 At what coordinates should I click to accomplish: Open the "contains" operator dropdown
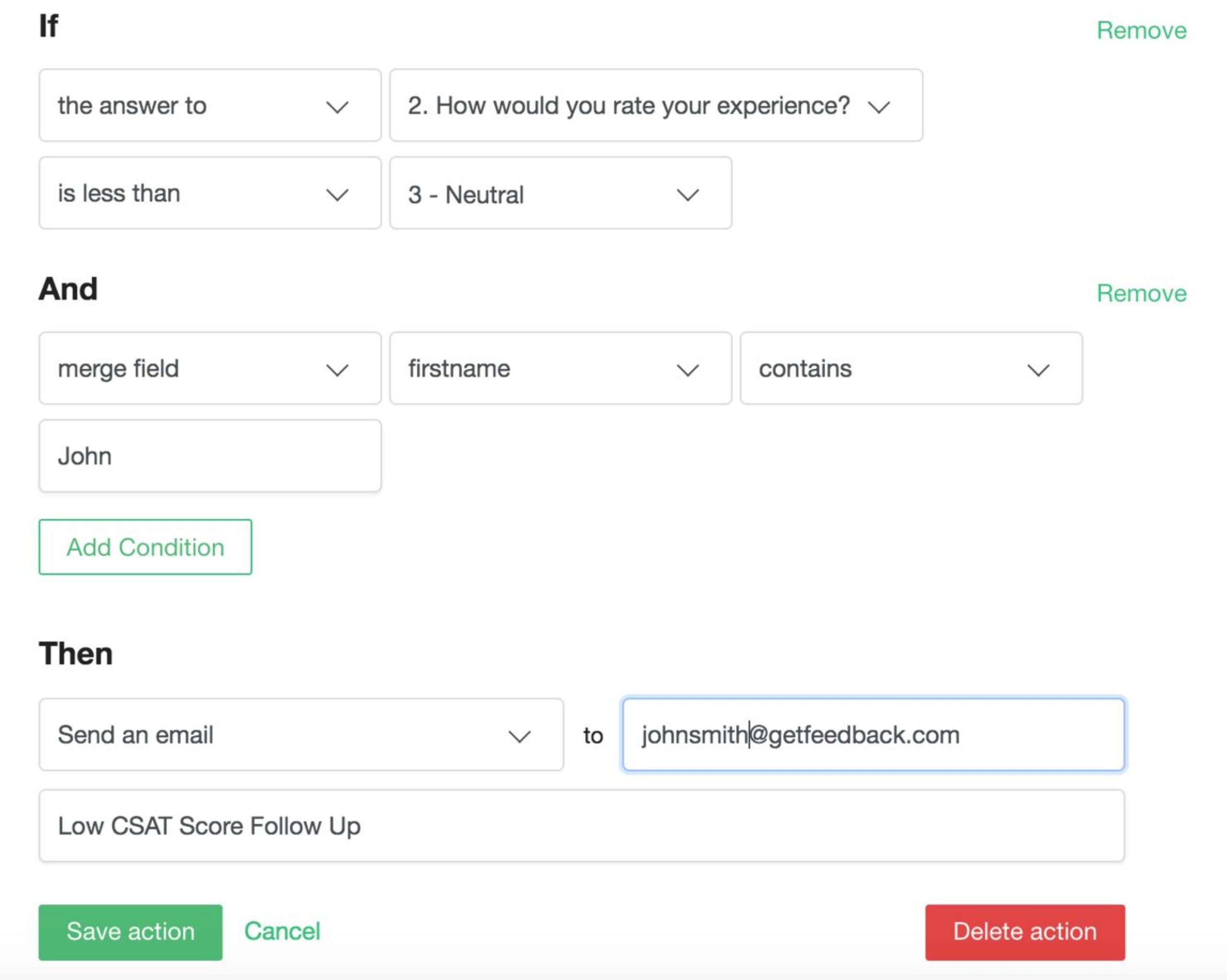tap(911, 369)
